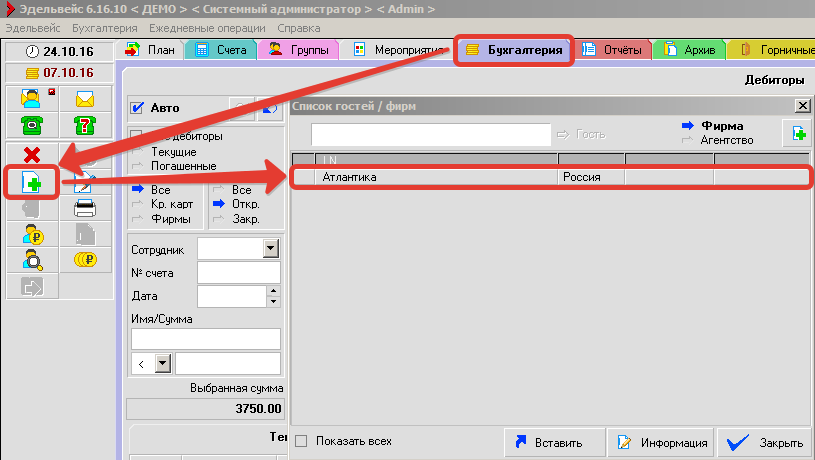Click the red X delete icon

31,155
